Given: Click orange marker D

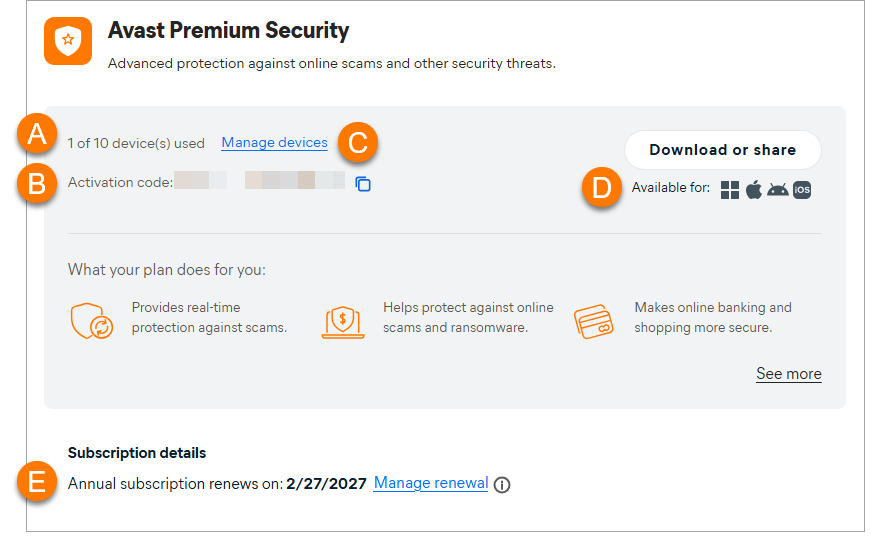Looking at the screenshot, I should click(x=601, y=188).
